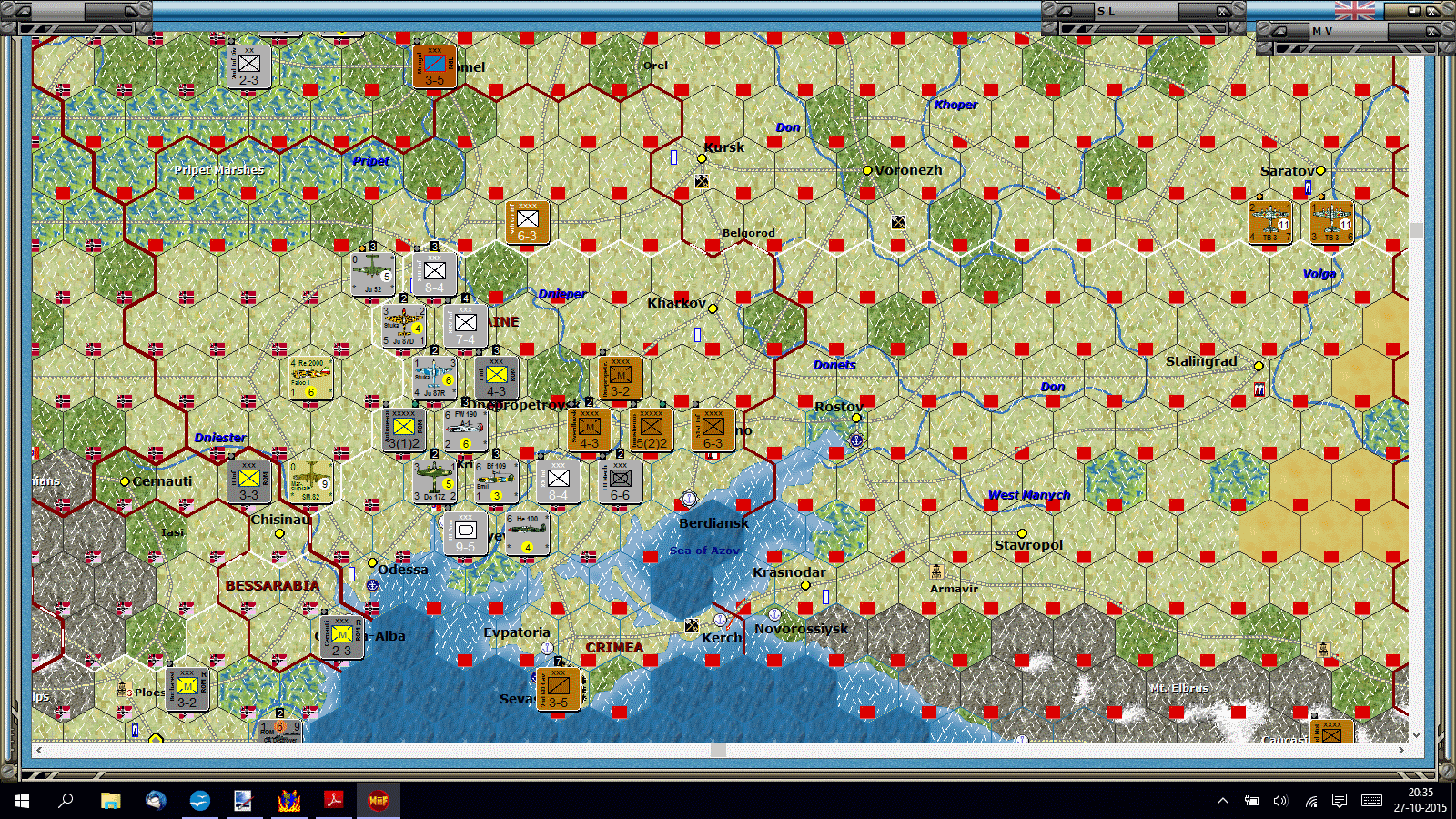This screenshot has height=819, width=1456.
Task: Pick the Soviet 3-2 mechanized army counter
Action: pos(620,378)
